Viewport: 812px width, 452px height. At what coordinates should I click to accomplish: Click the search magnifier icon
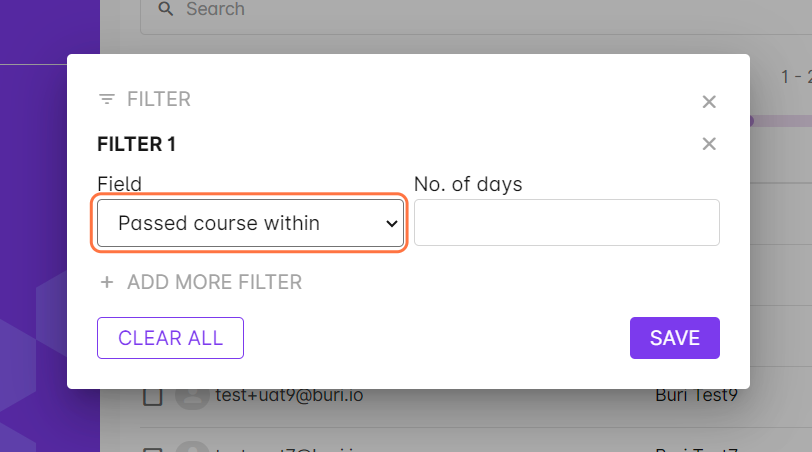pos(166,10)
